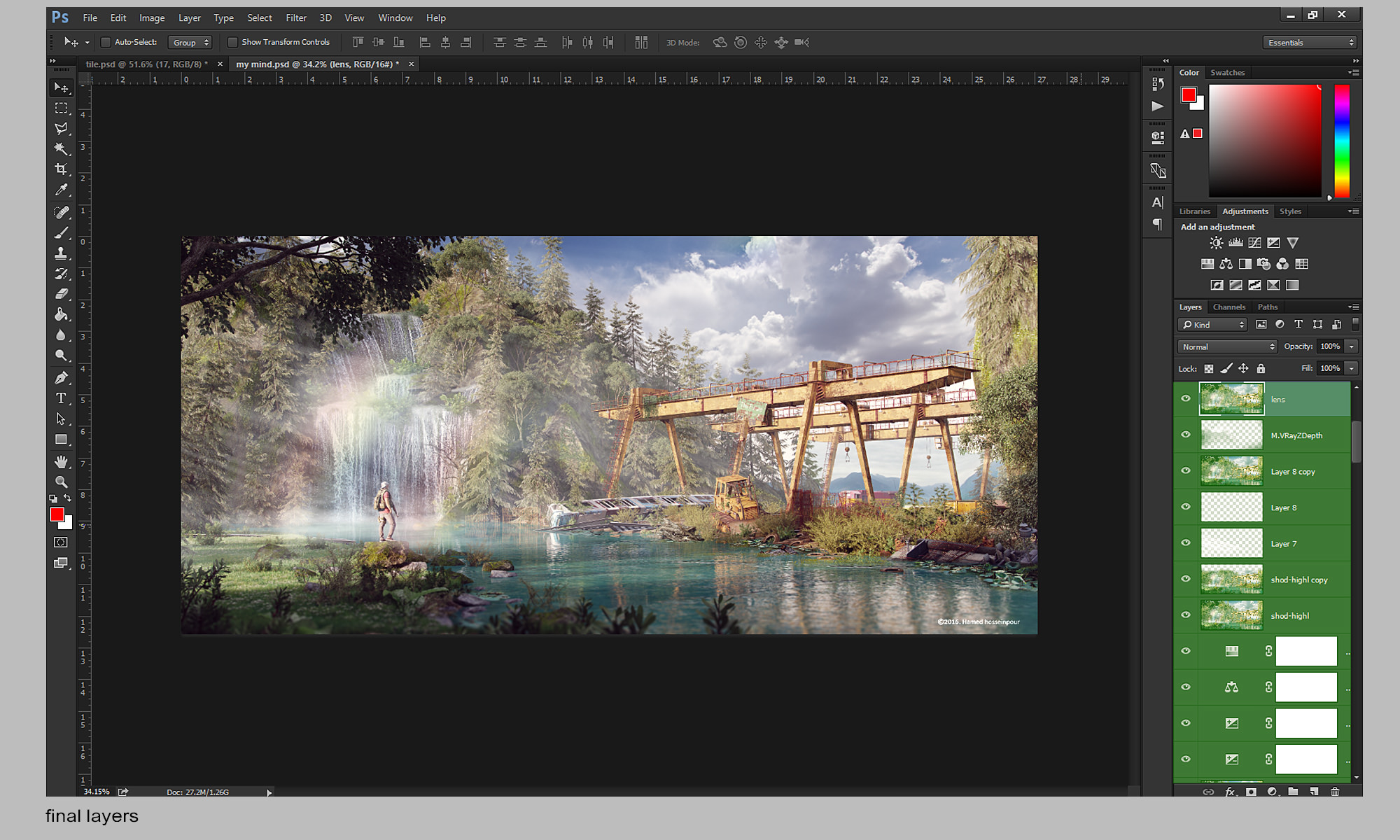Toggle Quick Mask mode

pos(61,542)
